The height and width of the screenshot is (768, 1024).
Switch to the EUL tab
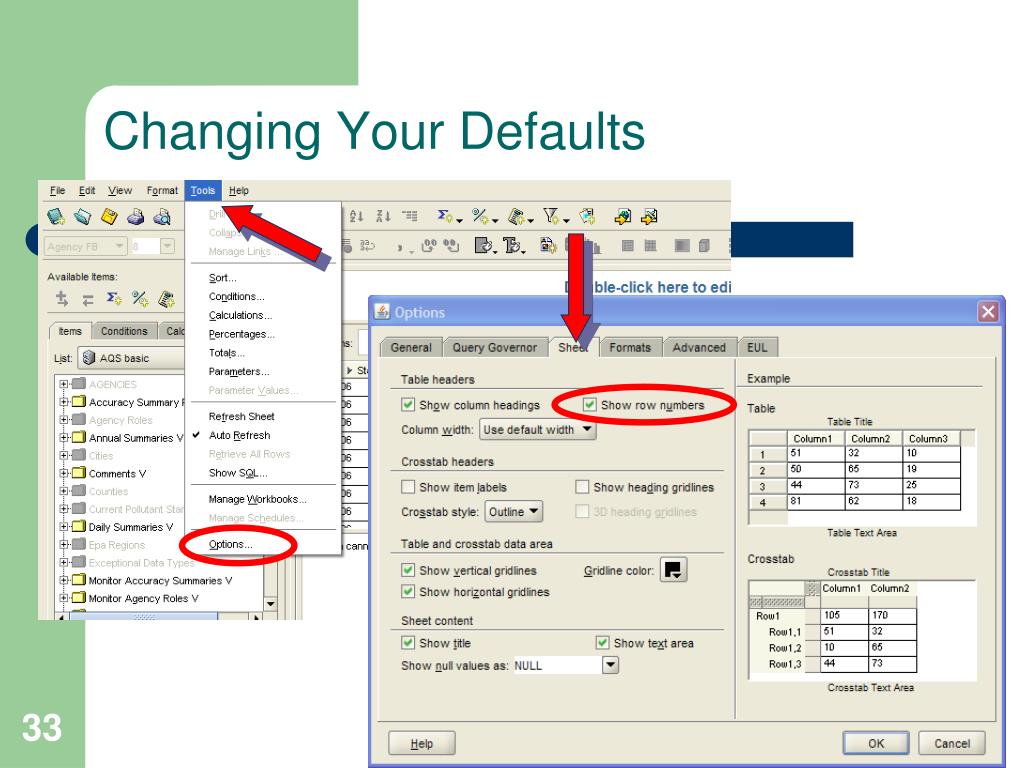[x=757, y=347]
